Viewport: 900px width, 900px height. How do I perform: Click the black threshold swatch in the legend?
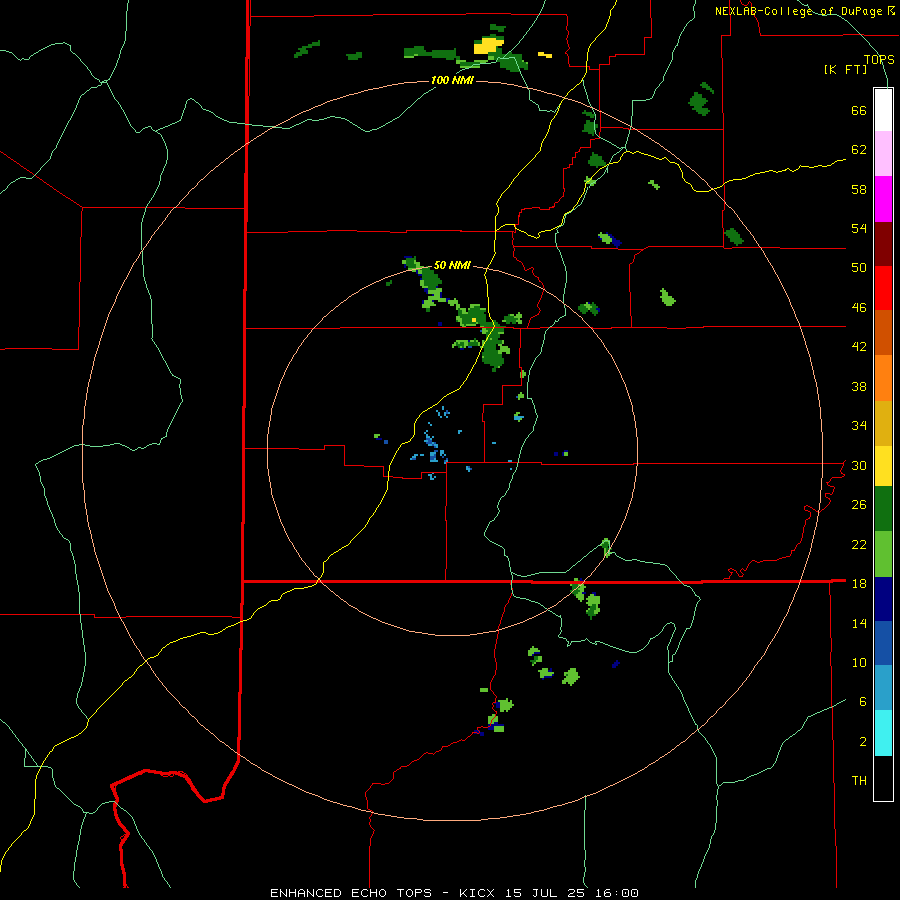click(x=883, y=778)
